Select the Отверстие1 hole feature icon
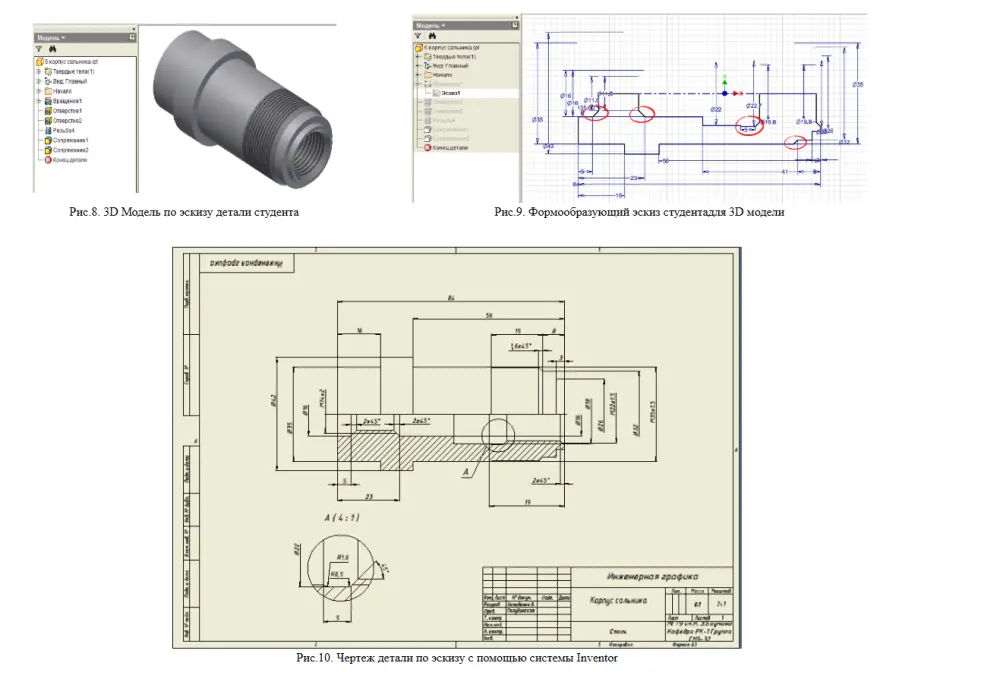1000x682 pixels. pyautogui.click(x=48, y=111)
